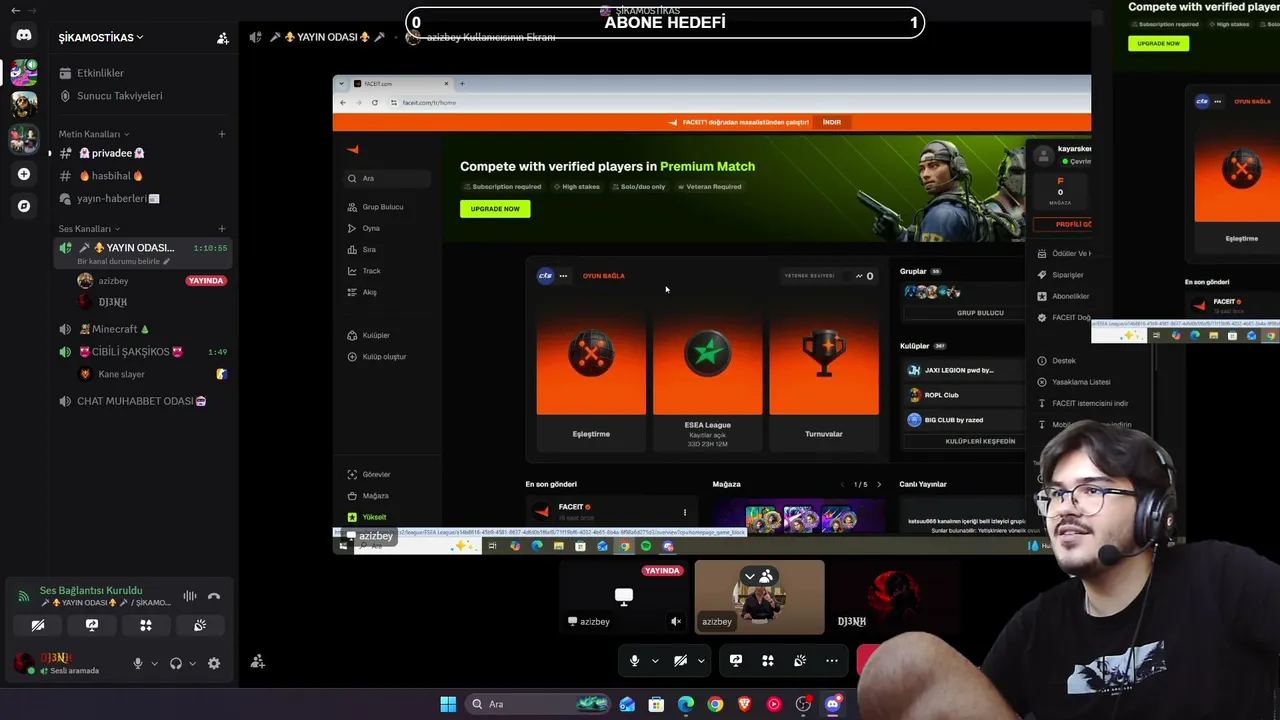Open the second server icon in the server rail

click(24, 103)
